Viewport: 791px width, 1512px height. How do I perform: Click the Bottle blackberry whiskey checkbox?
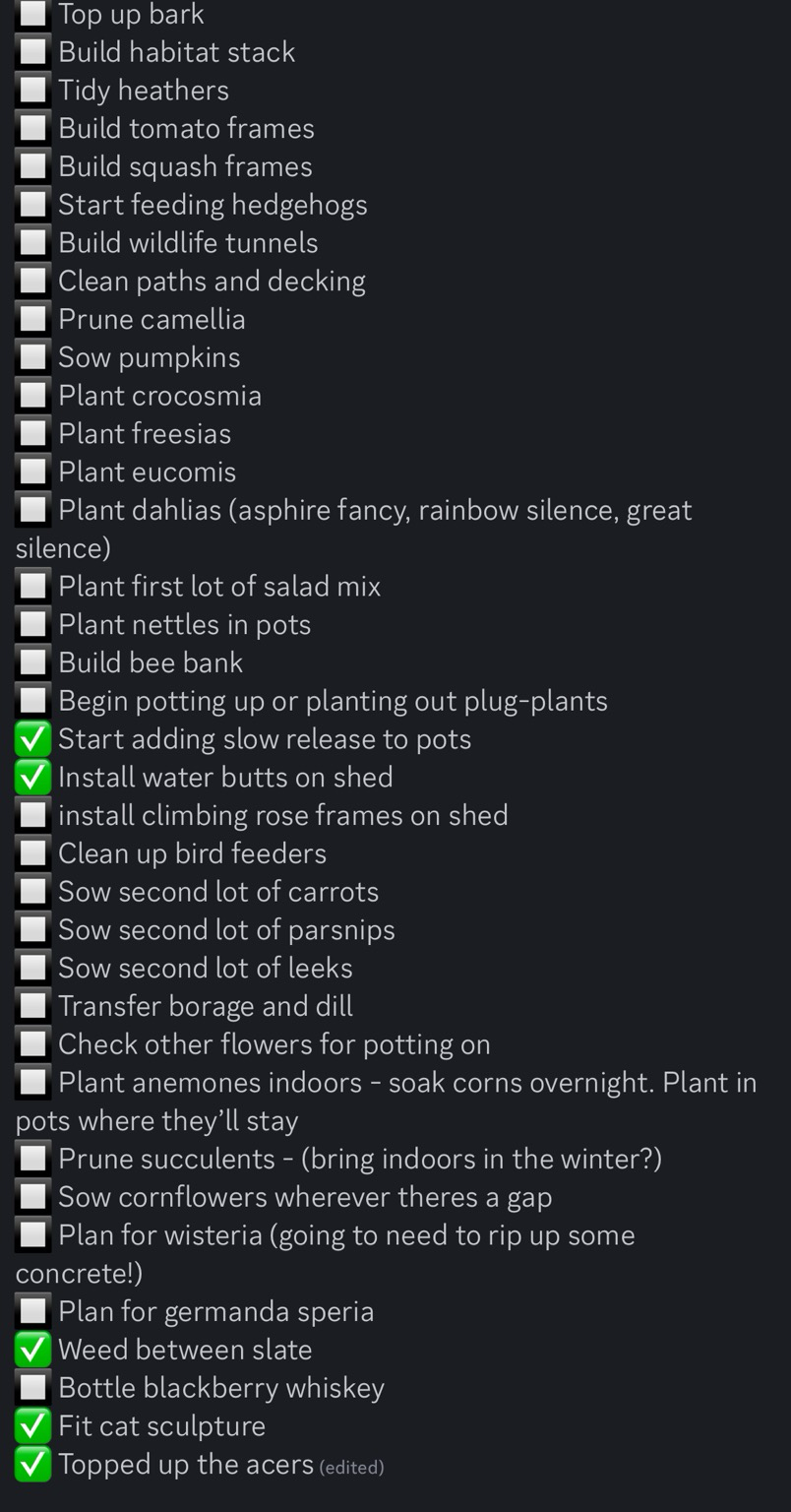click(33, 1387)
